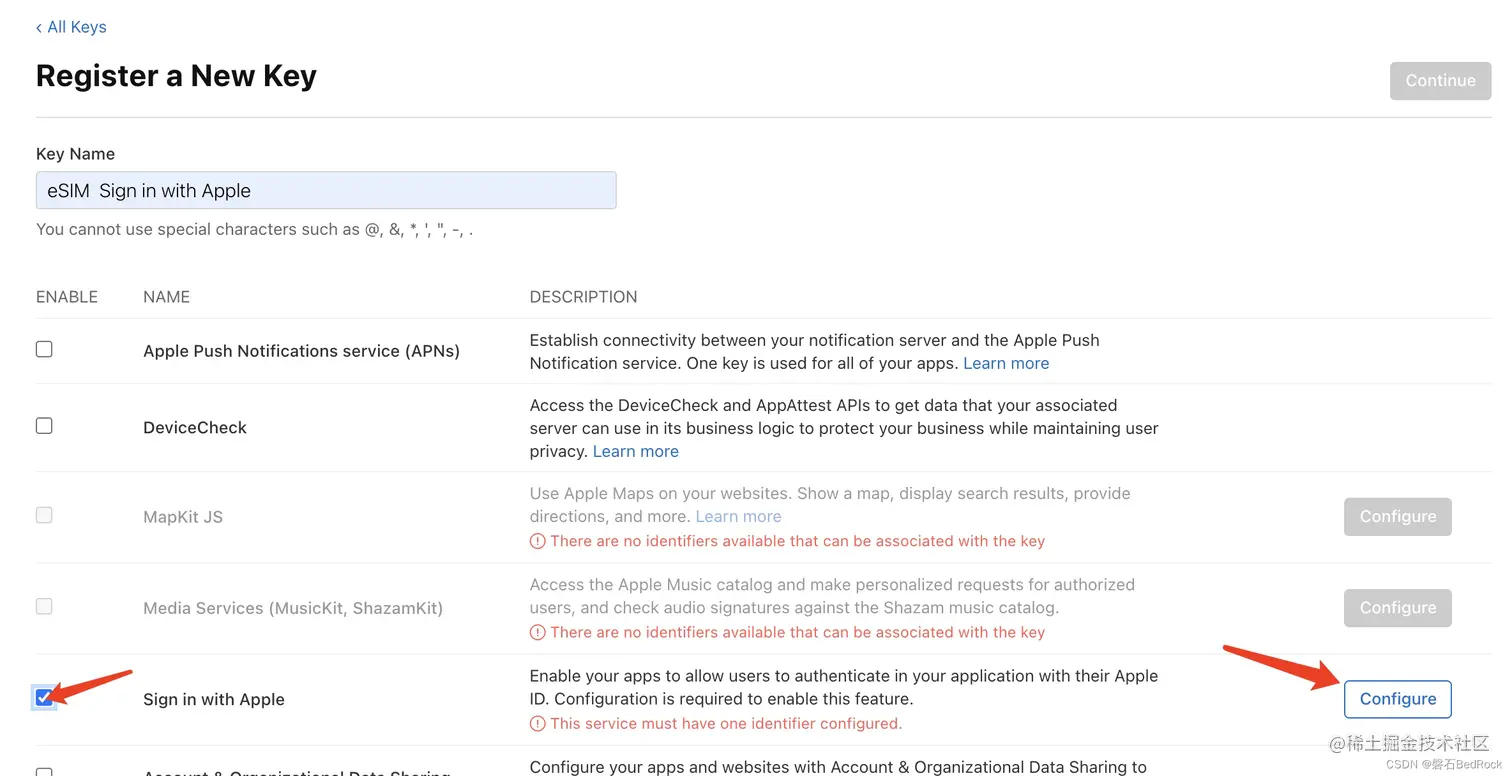Click the ENABLE column header
The height and width of the screenshot is (776, 1512).
[67, 296]
